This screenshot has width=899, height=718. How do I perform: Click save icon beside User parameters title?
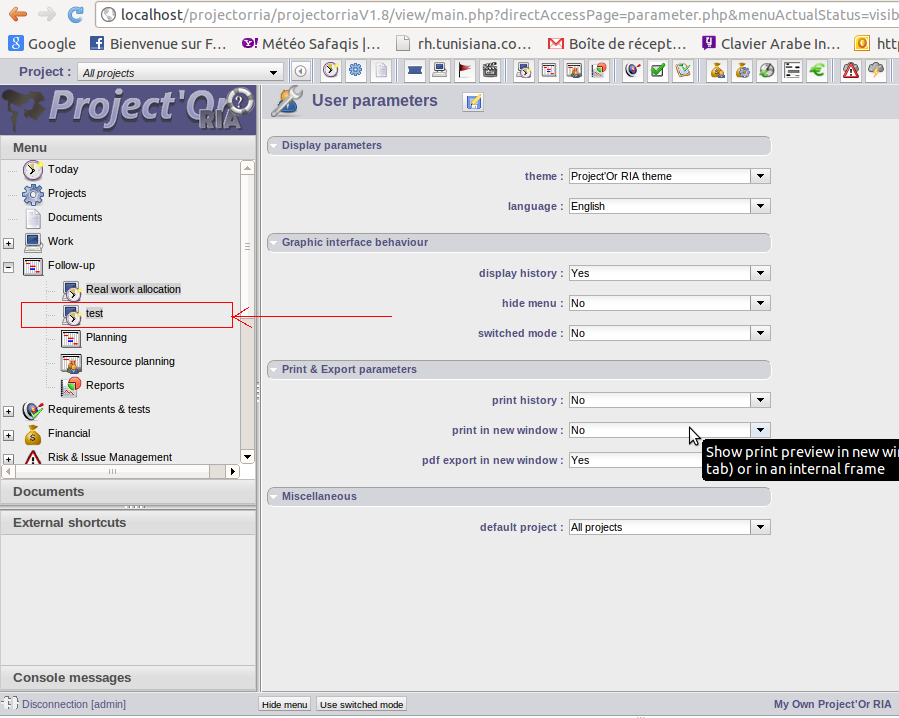[473, 102]
